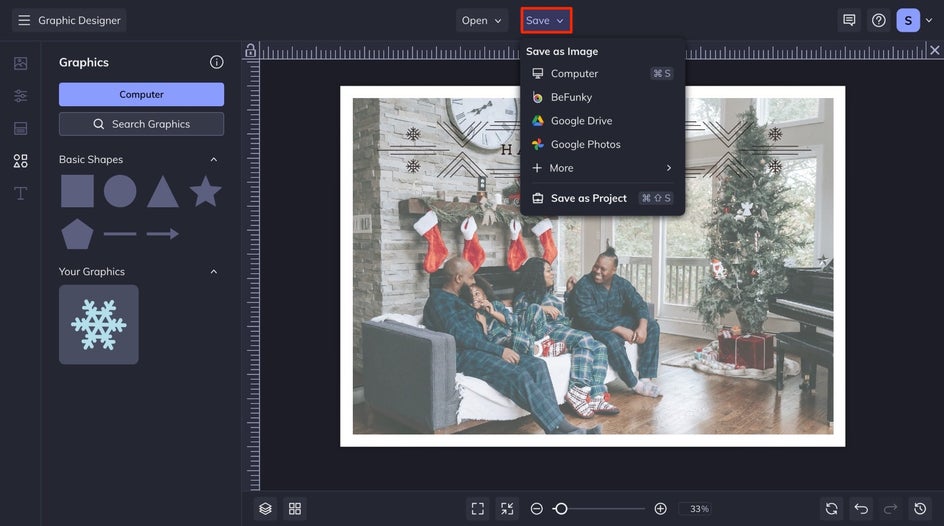Expand the account dropdown arrow
The width and height of the screenshot is (944, 526).
(x=929, y=20)
